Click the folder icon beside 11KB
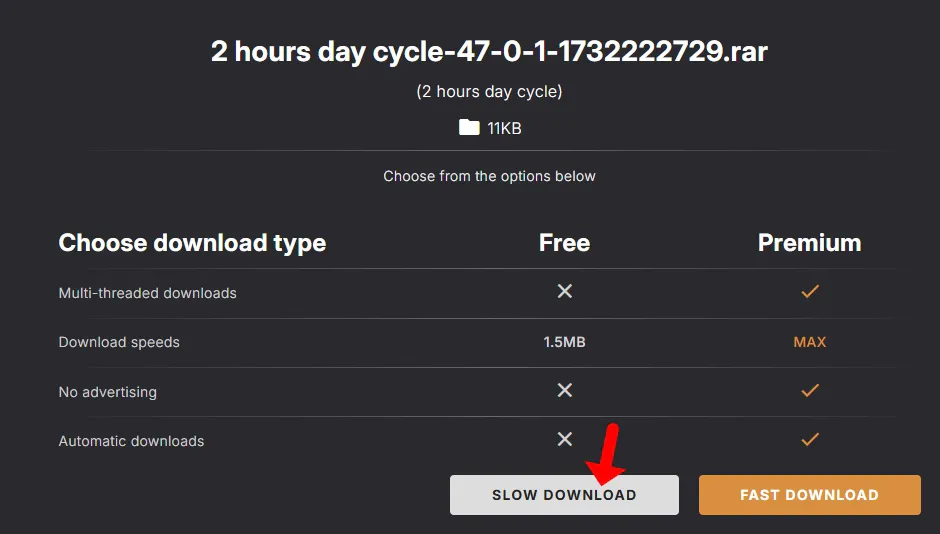The height and width of the screenshot is (534, 940). tap(469, 127)
